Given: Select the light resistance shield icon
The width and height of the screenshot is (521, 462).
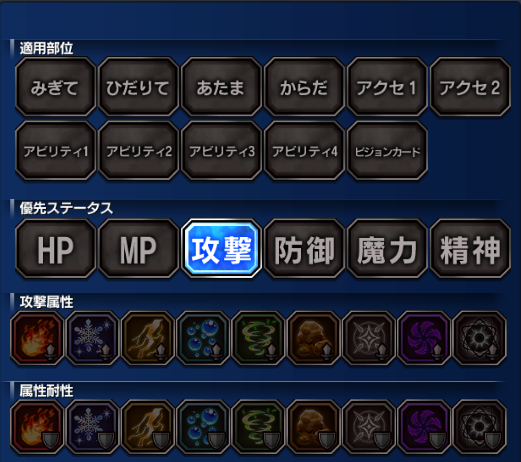Looking at the screenshot, I should (369, 427).
